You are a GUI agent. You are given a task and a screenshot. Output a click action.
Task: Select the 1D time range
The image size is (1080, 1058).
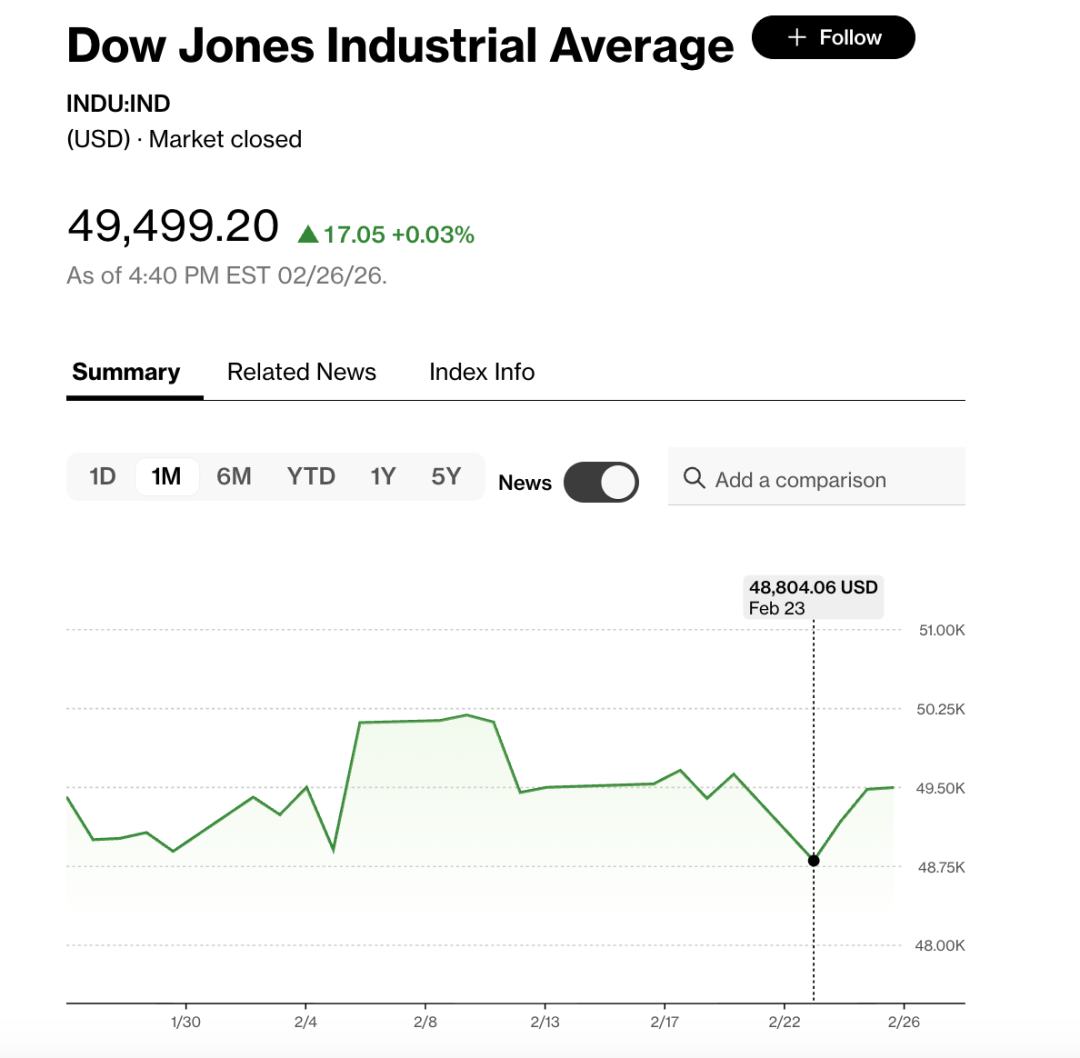[103, 476]
